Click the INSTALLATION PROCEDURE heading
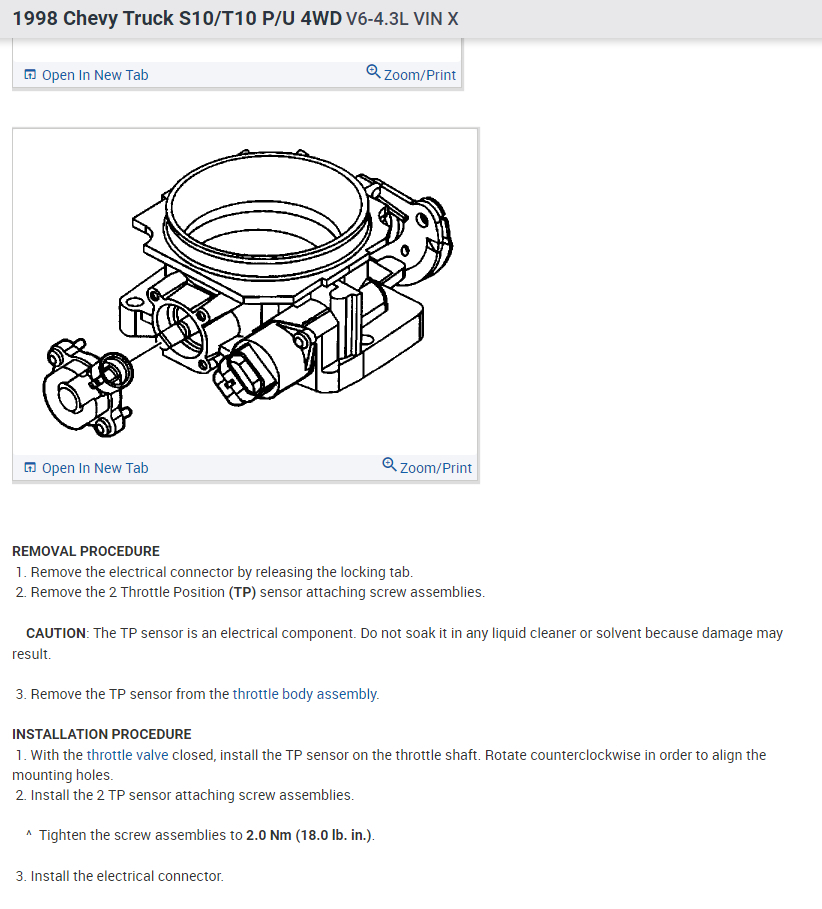 tap(102, 734)
